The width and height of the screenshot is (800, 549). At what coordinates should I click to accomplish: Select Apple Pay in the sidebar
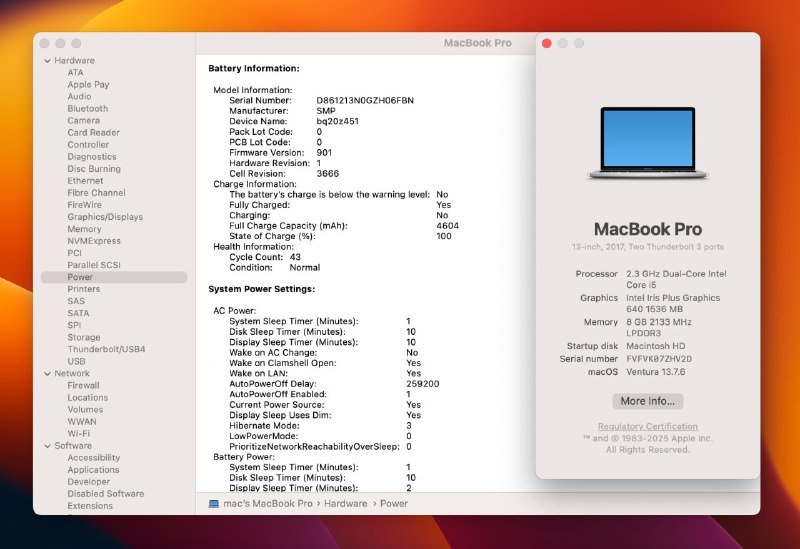coord(88,85)
